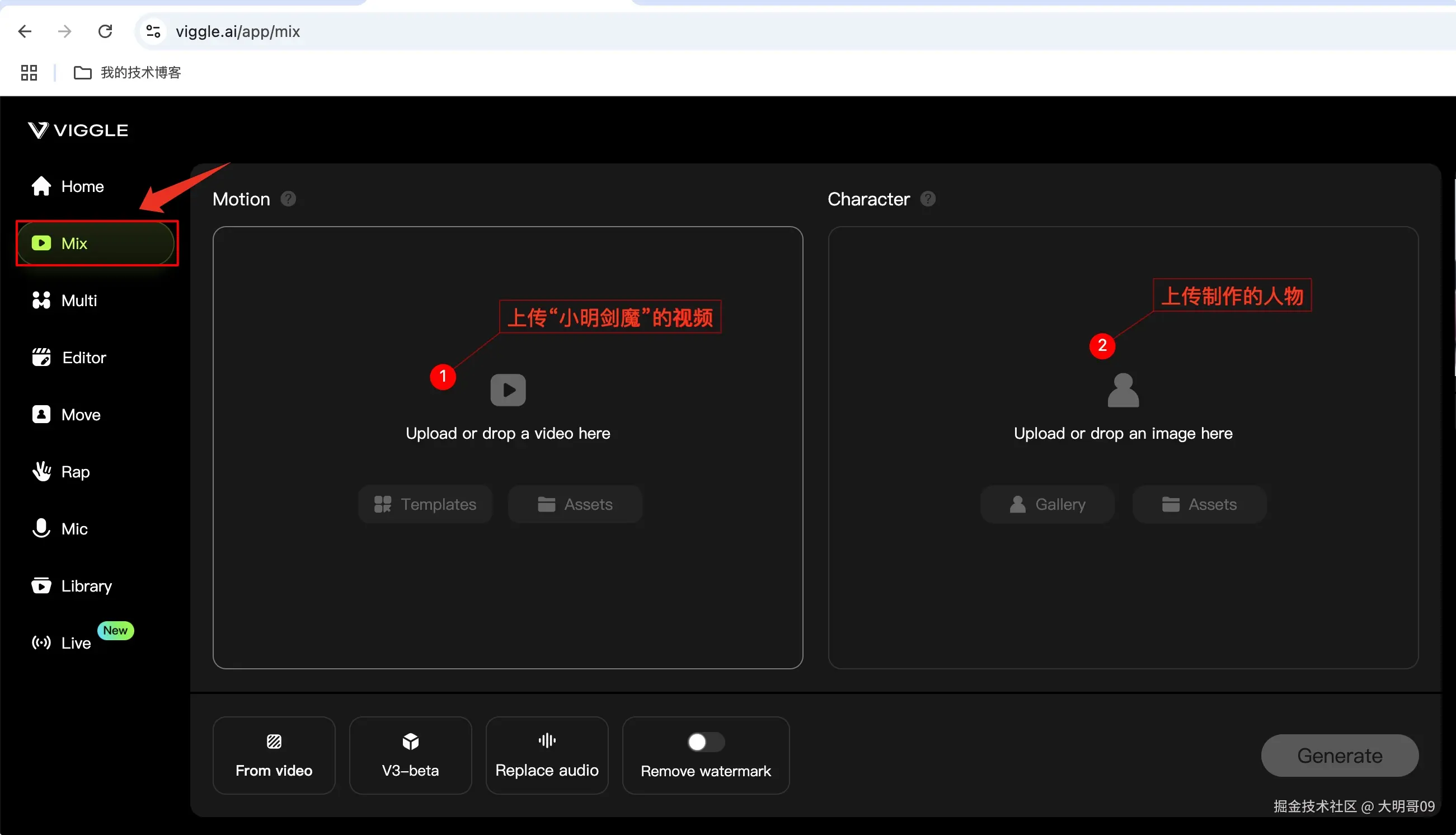Open the V3-beta model selector
The width and height of the screenshot is (1456, 835).
(410, 756)
